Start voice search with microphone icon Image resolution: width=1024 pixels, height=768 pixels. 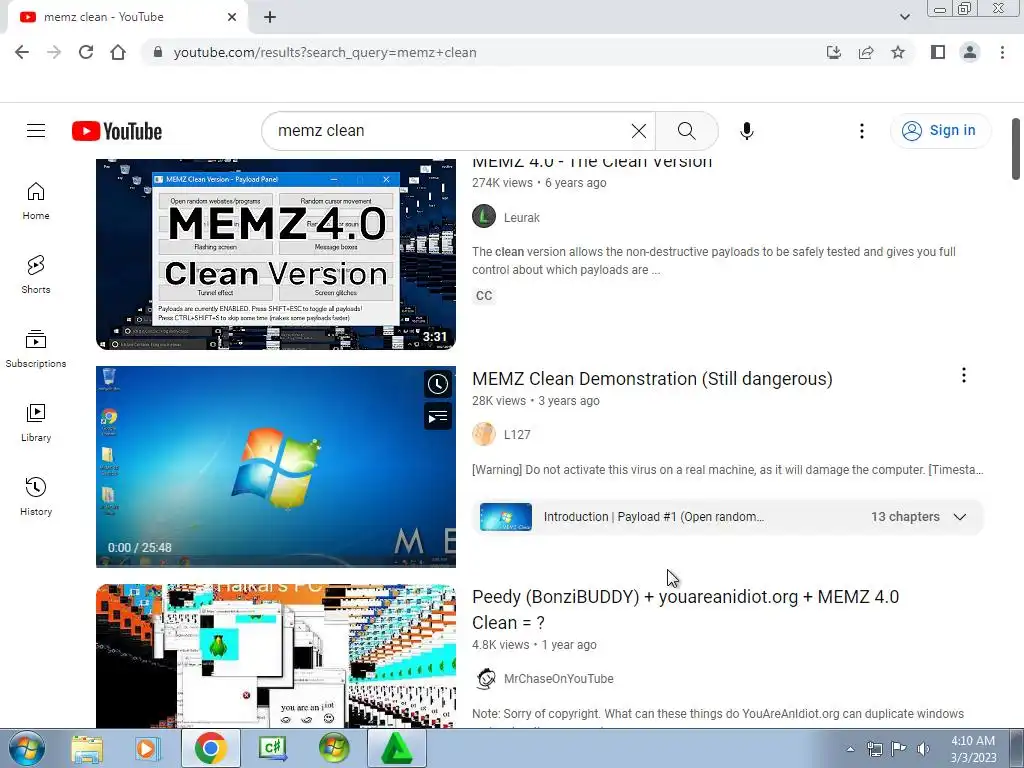(x=746, y=131)
